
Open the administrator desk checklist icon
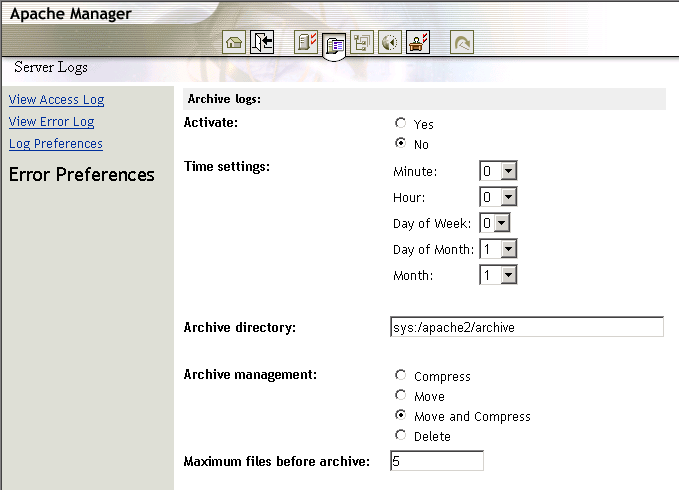point(418,42)
